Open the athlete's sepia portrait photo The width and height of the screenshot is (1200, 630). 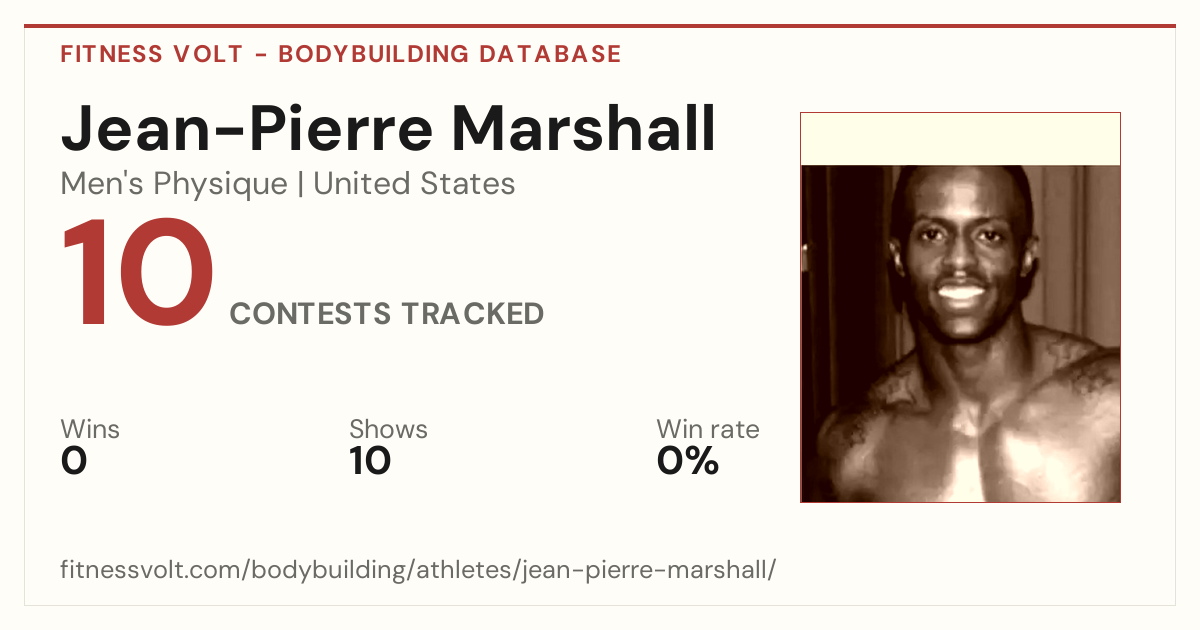click(x=960, y=333)
